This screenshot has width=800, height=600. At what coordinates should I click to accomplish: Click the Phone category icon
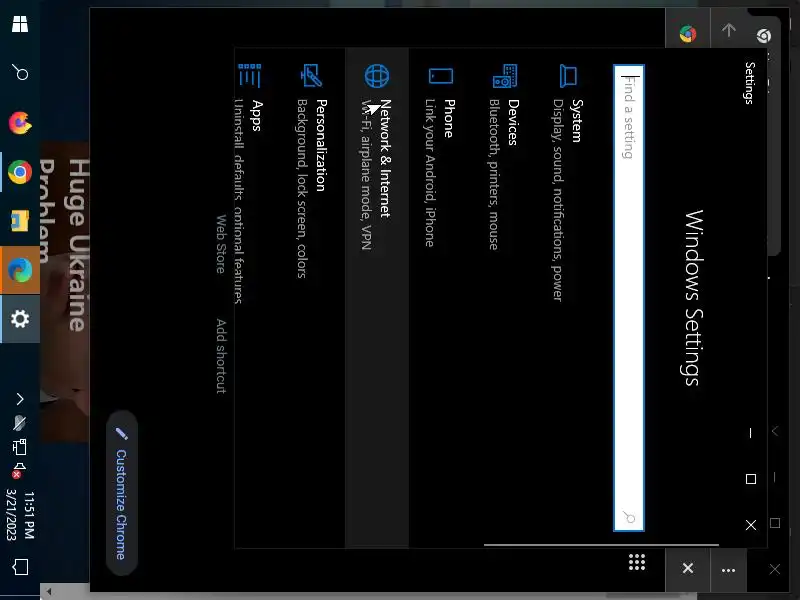click(x=441, y=76)
